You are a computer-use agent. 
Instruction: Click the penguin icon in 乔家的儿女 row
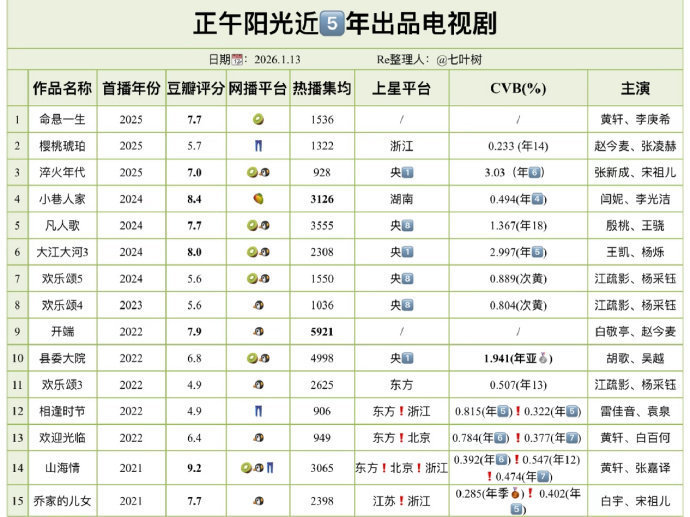(258, 501)
